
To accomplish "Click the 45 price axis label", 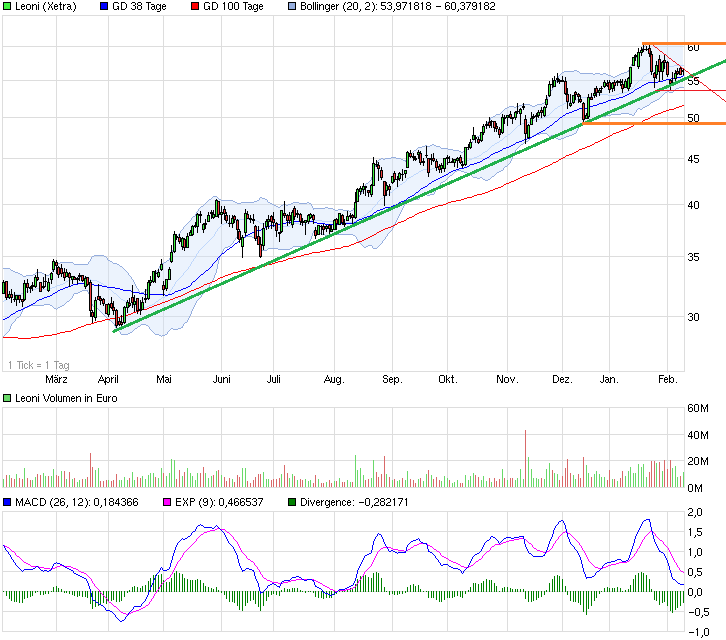I will 692,159.
